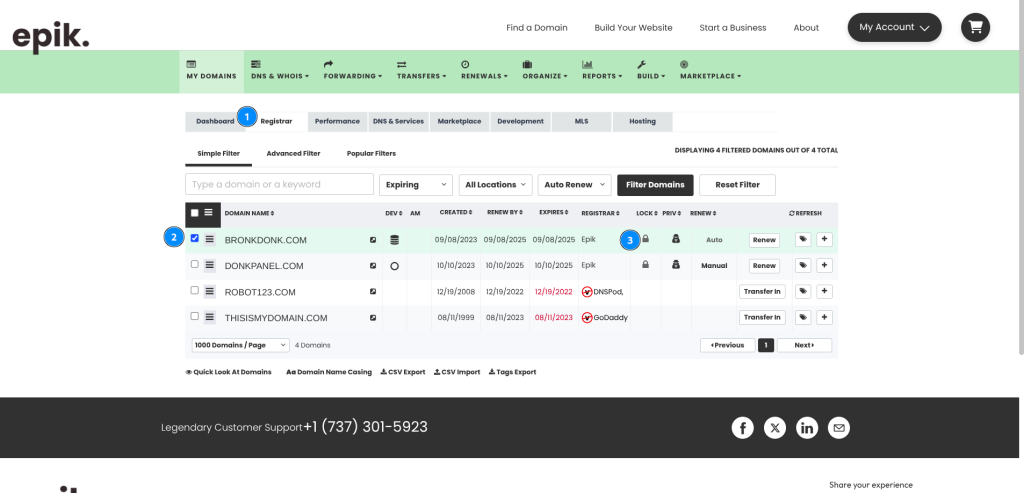Click external link icon for THISISMYDOMAIN.COM
The width and height of the screenshot is (1024, 493).
pos(373,318)
